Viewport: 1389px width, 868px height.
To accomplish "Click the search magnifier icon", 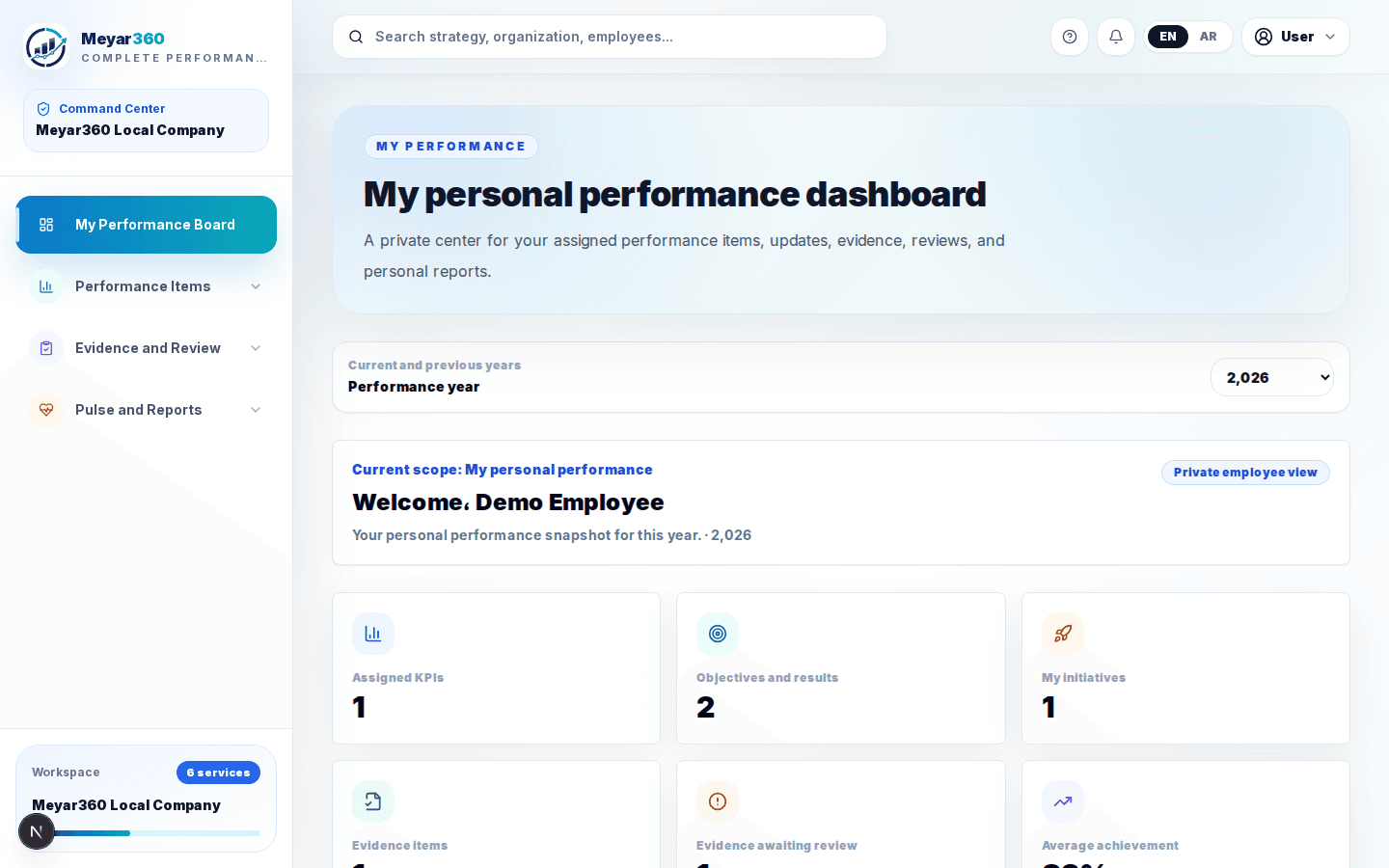I will [356, 37].
